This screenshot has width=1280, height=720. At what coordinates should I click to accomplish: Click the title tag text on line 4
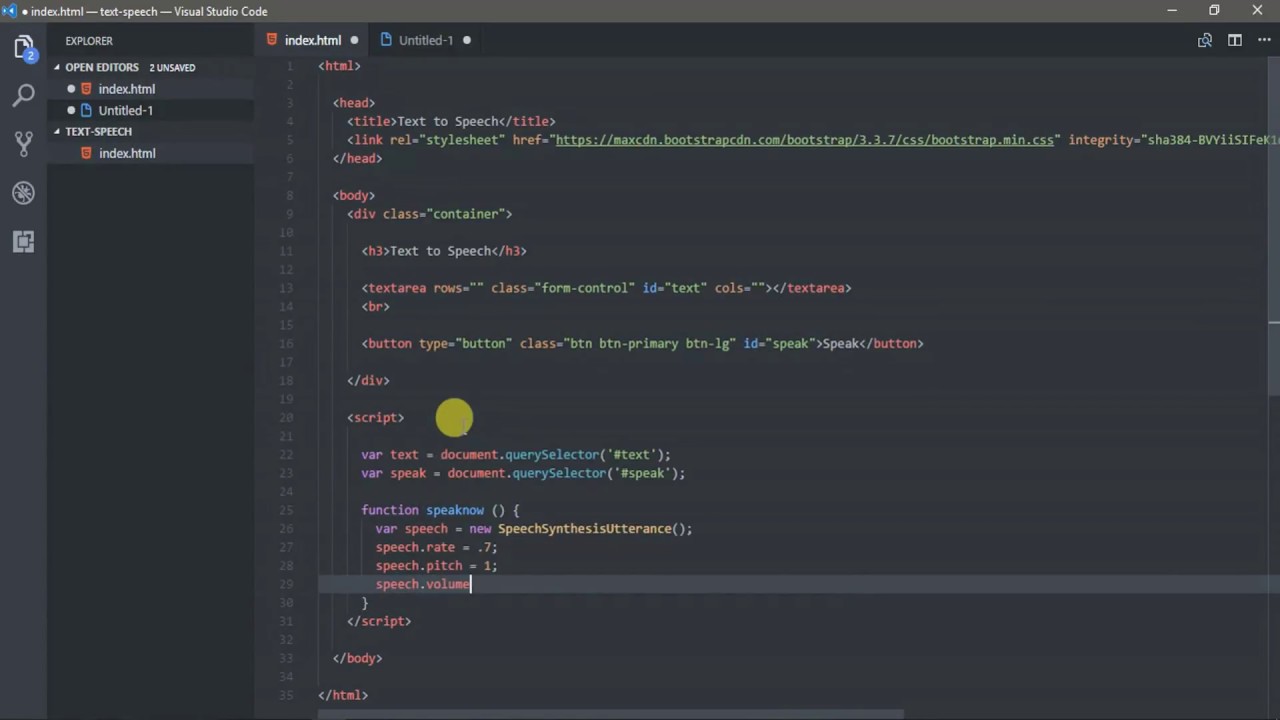(x=451, y=121)
